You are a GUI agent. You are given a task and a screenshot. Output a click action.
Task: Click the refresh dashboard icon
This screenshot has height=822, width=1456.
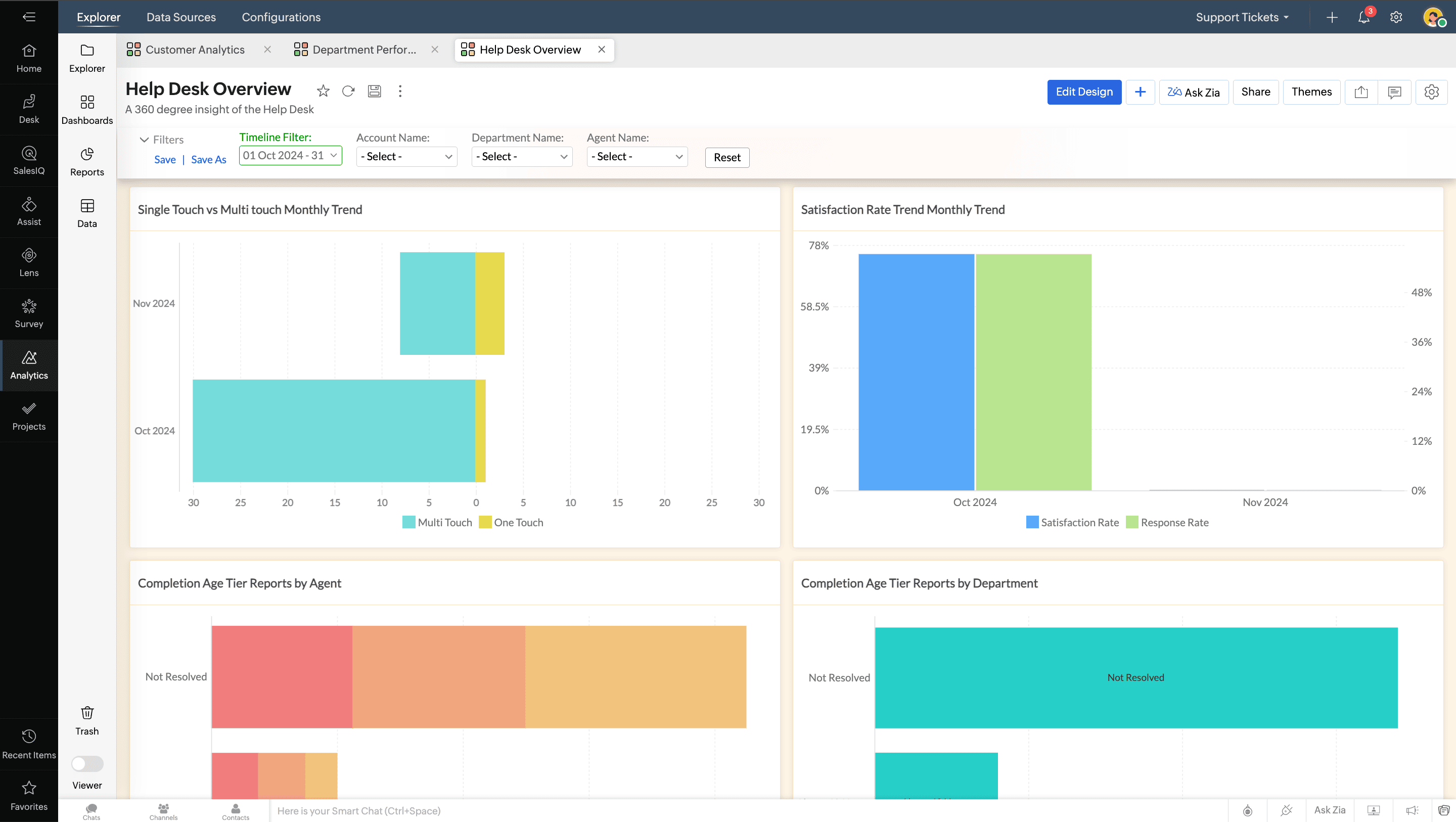click(348, 91)
